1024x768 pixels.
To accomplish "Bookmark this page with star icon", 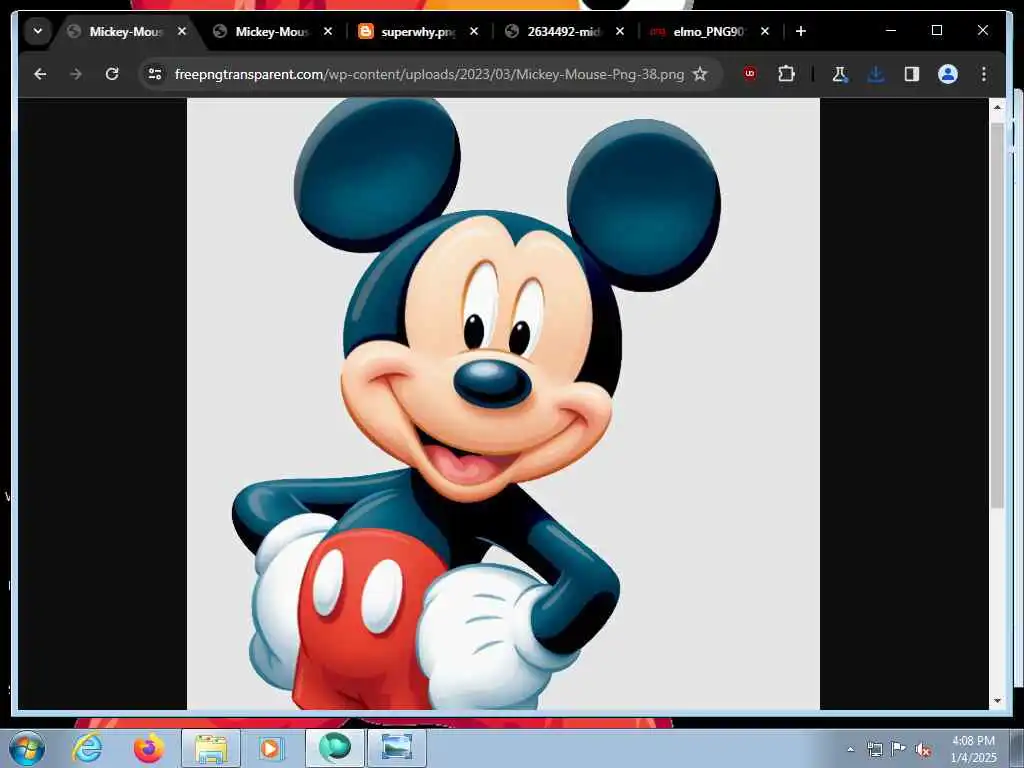I will 700,74.
